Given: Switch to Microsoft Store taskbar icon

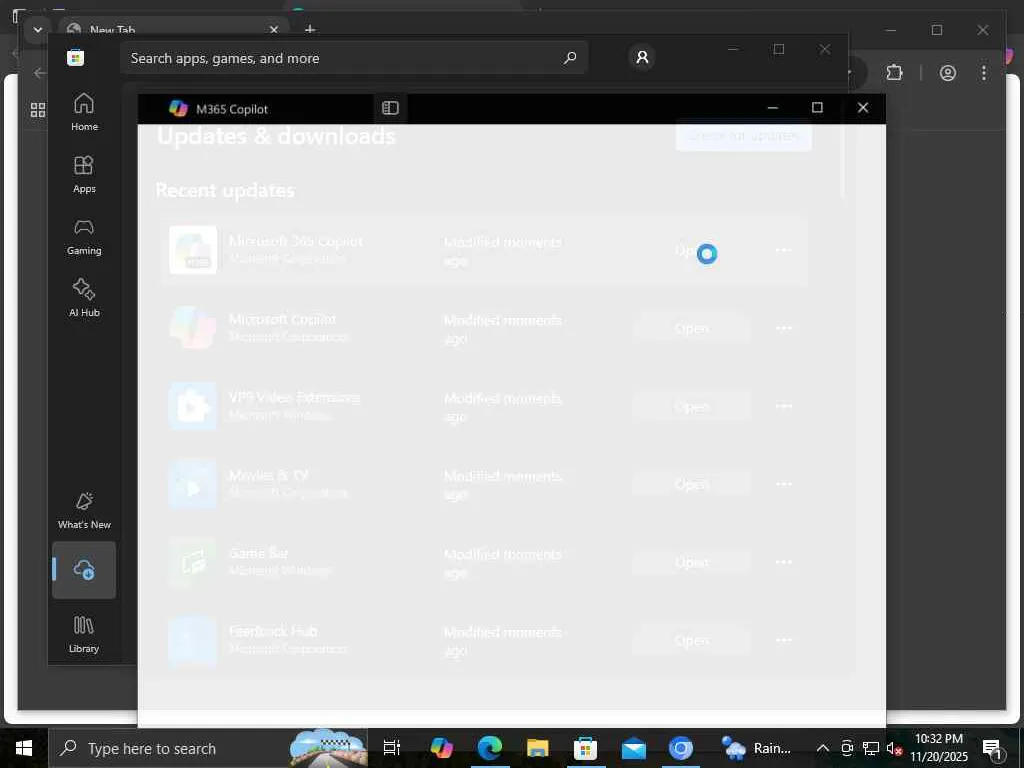Looking at the screenshot, I should point(585,748).
